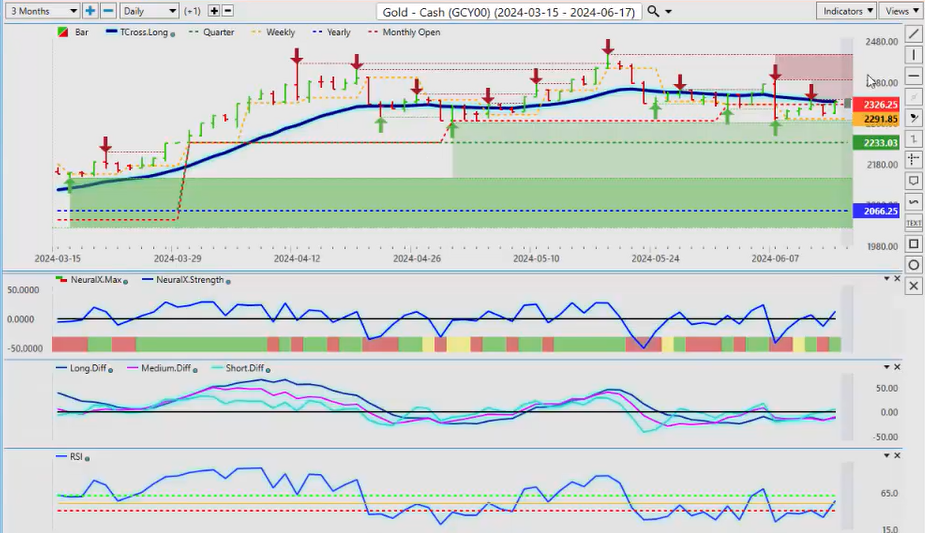
Task: Select the crosshair cursor tool
Action: tap(913, 160)
